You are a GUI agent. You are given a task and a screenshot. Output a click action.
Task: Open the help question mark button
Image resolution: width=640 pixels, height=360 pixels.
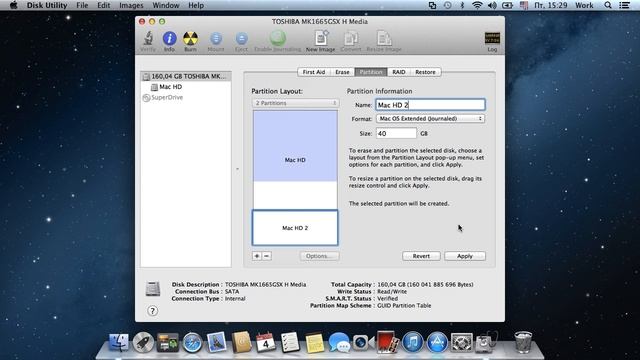click(152, 311)
